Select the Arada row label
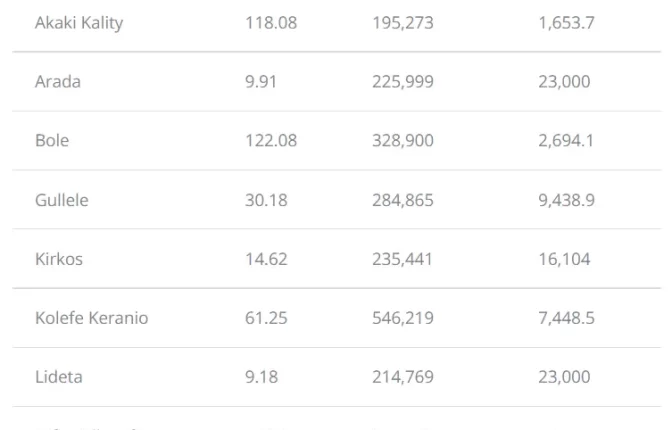Image resolution: width=672 pixels, height=430 pixels. 58,81
